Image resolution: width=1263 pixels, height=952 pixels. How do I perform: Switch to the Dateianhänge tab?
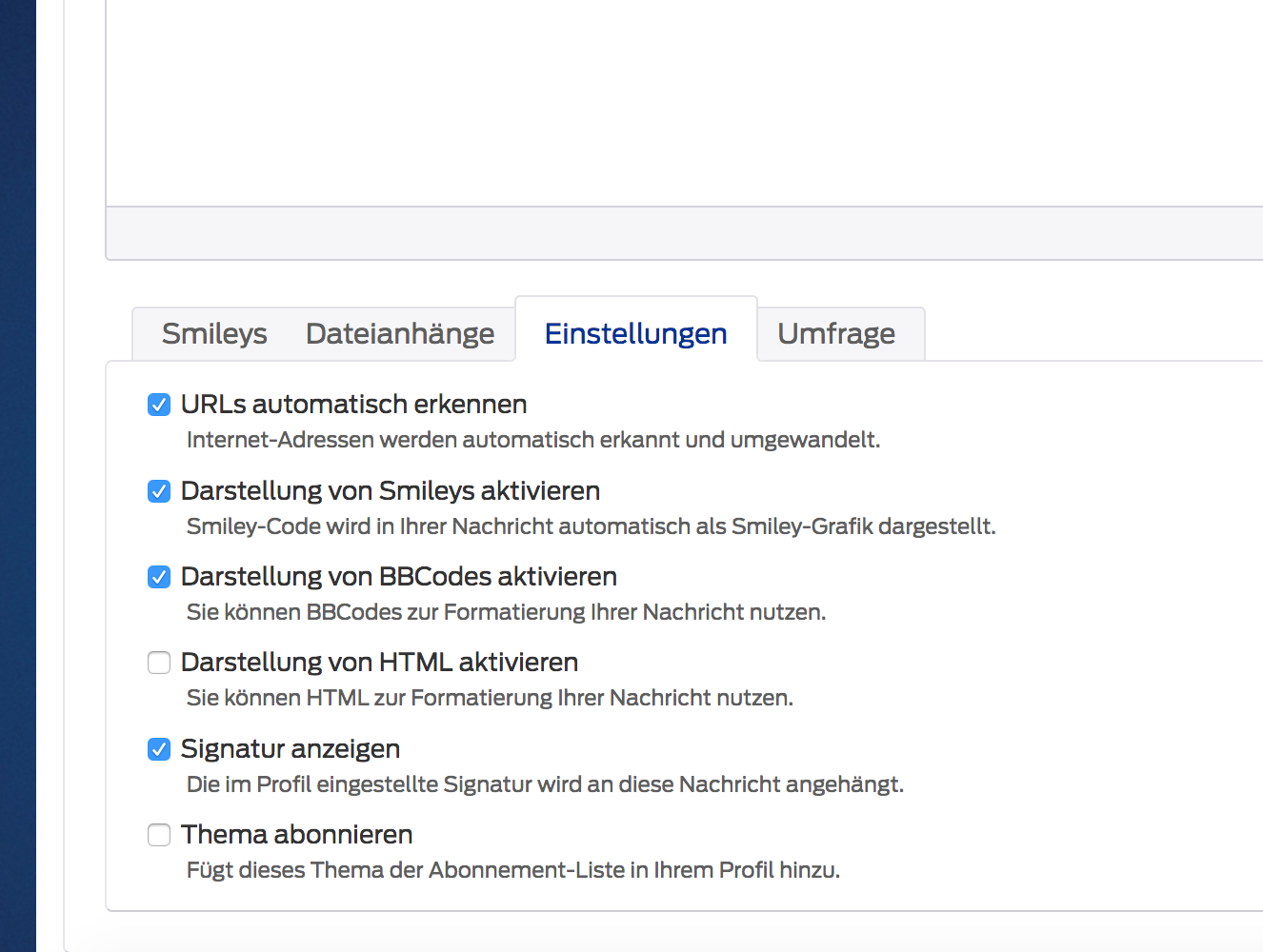pos(400,334)
